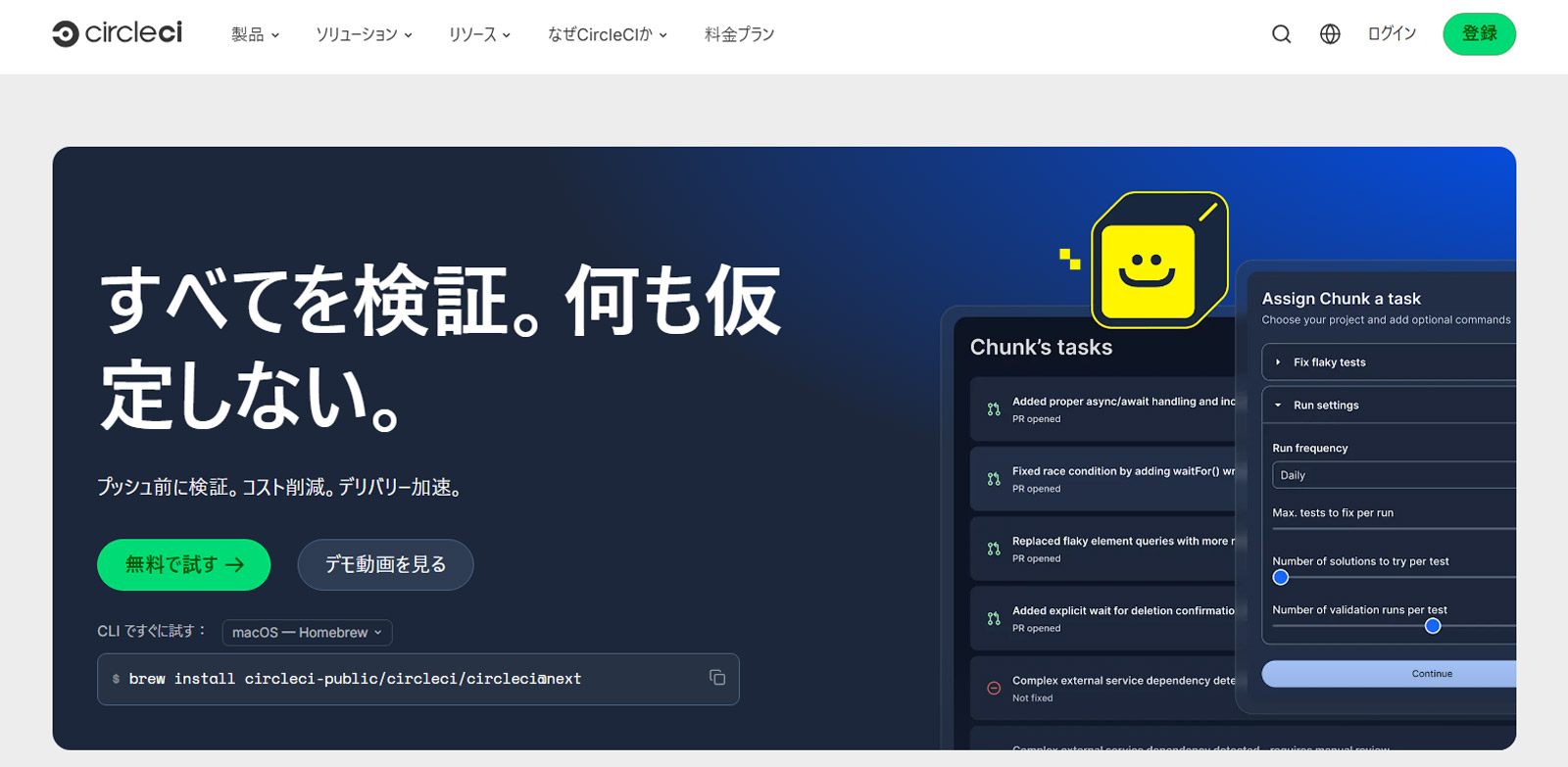Click the ログイン link
1568x767 pixels.
point(1392,34)
